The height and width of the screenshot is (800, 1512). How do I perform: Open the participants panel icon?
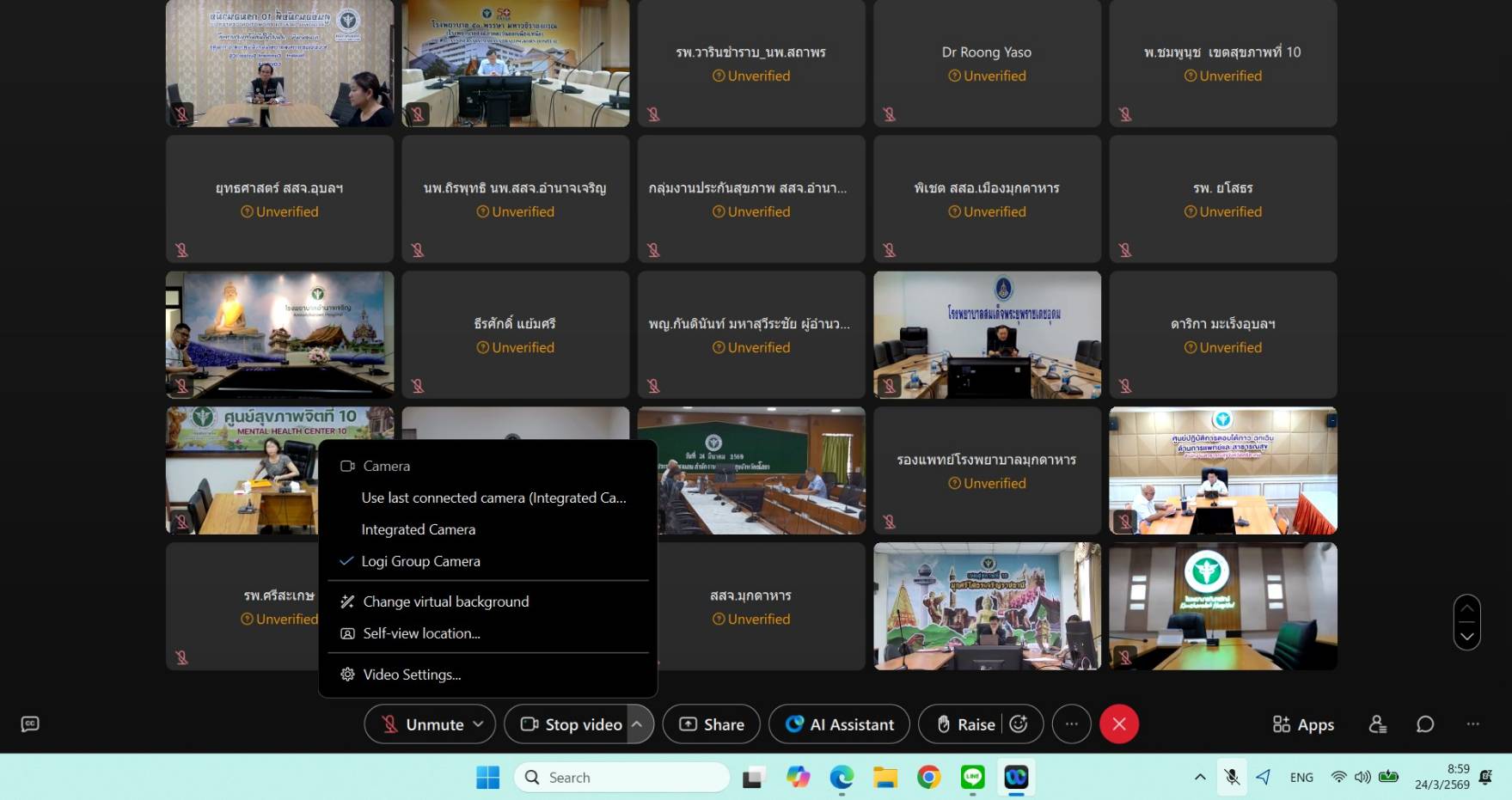1377,724
